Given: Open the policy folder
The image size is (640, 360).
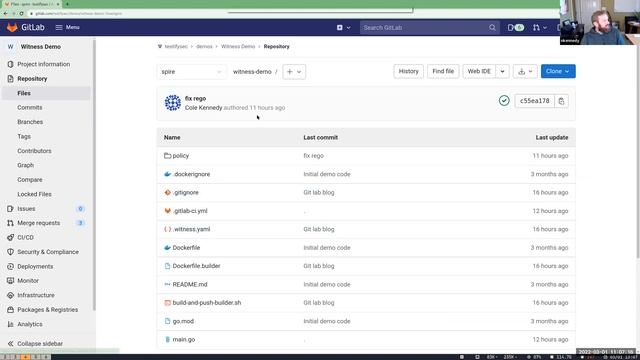Looking at the screenshot, I should pyautogui.click(x=181, y=156).
